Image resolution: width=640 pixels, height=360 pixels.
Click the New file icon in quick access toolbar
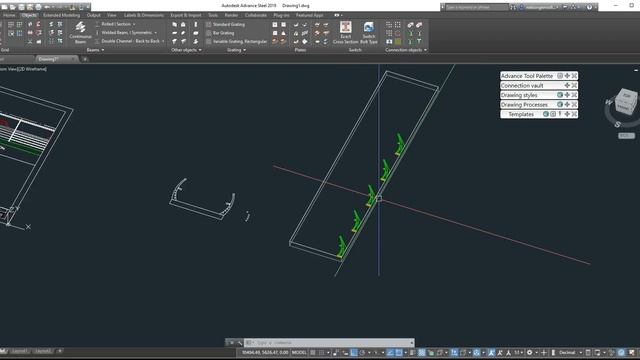pyautogui.click(x=4, y=7)
